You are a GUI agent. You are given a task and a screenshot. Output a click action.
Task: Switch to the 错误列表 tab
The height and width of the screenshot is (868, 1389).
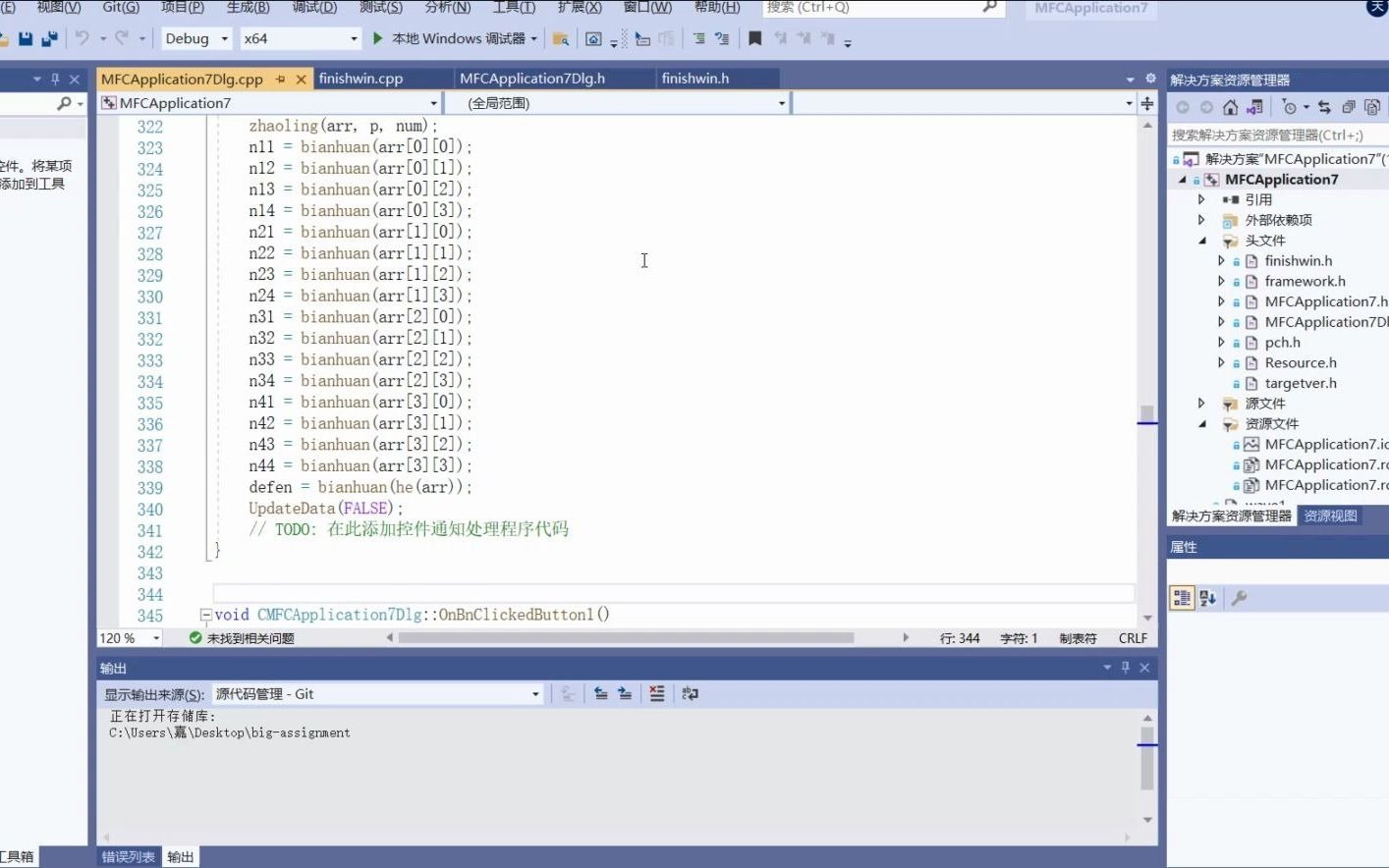click(x=129, y=857)
